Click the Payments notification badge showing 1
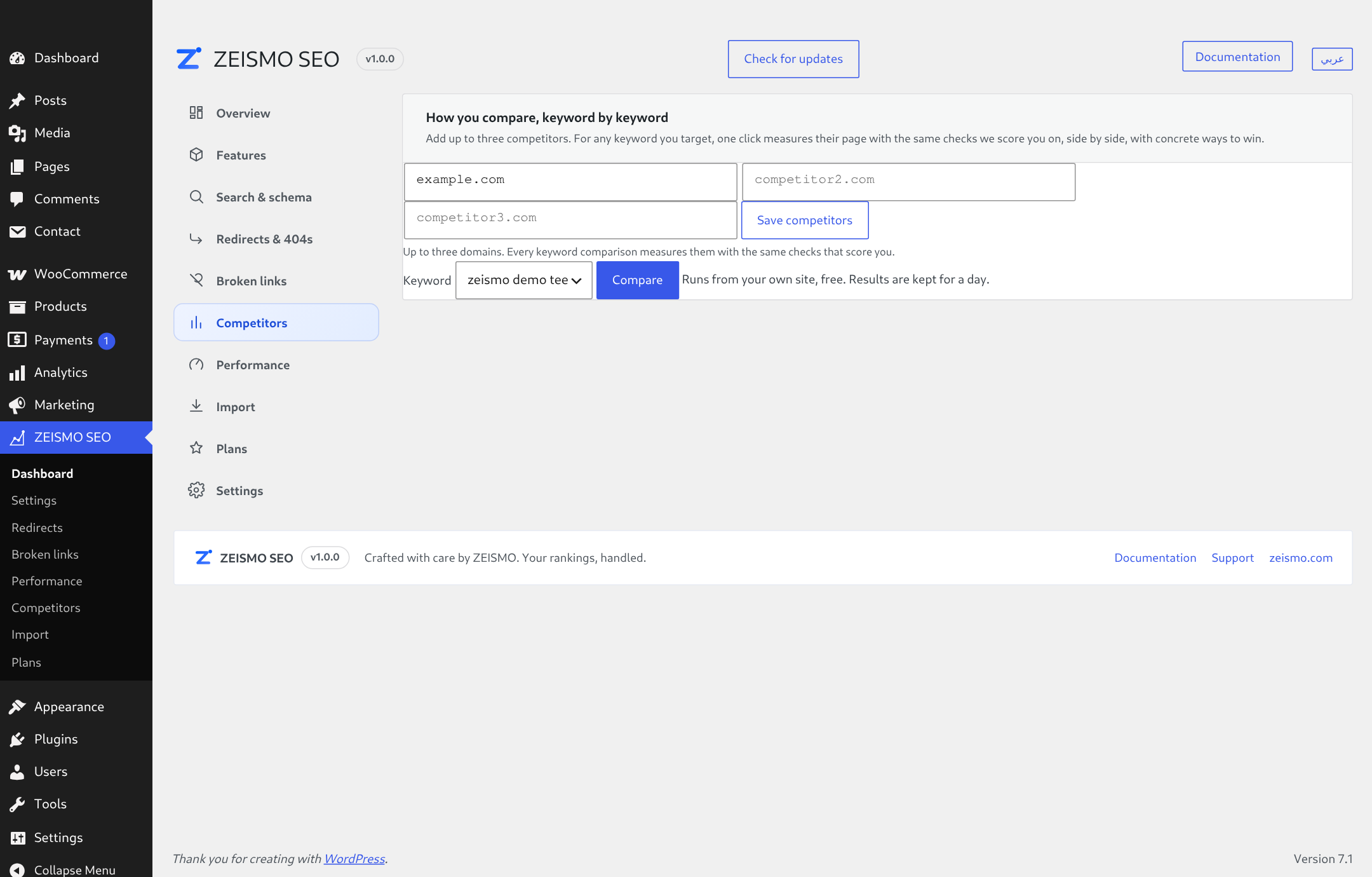Image resolution: width=1372 pixels, height=877 pixels. (x=106, y=341)
